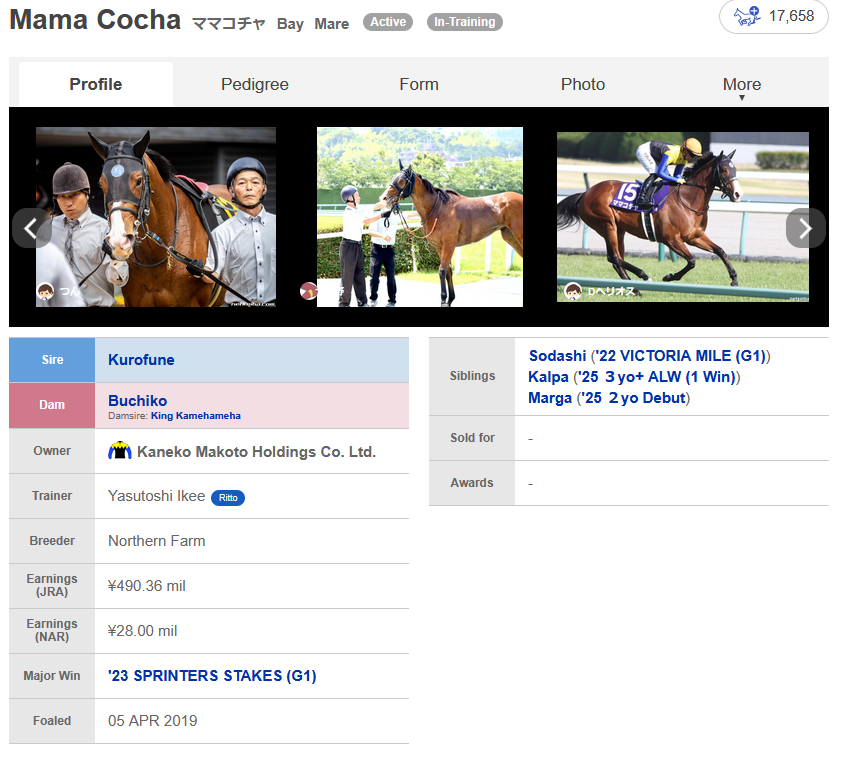
Task: Switch to the Pedigree tab
Action: (x=255, y=84)
